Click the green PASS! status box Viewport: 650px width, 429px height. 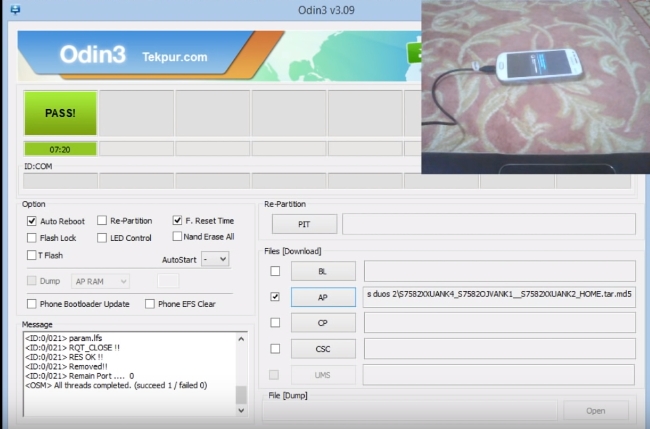[61, 113]
